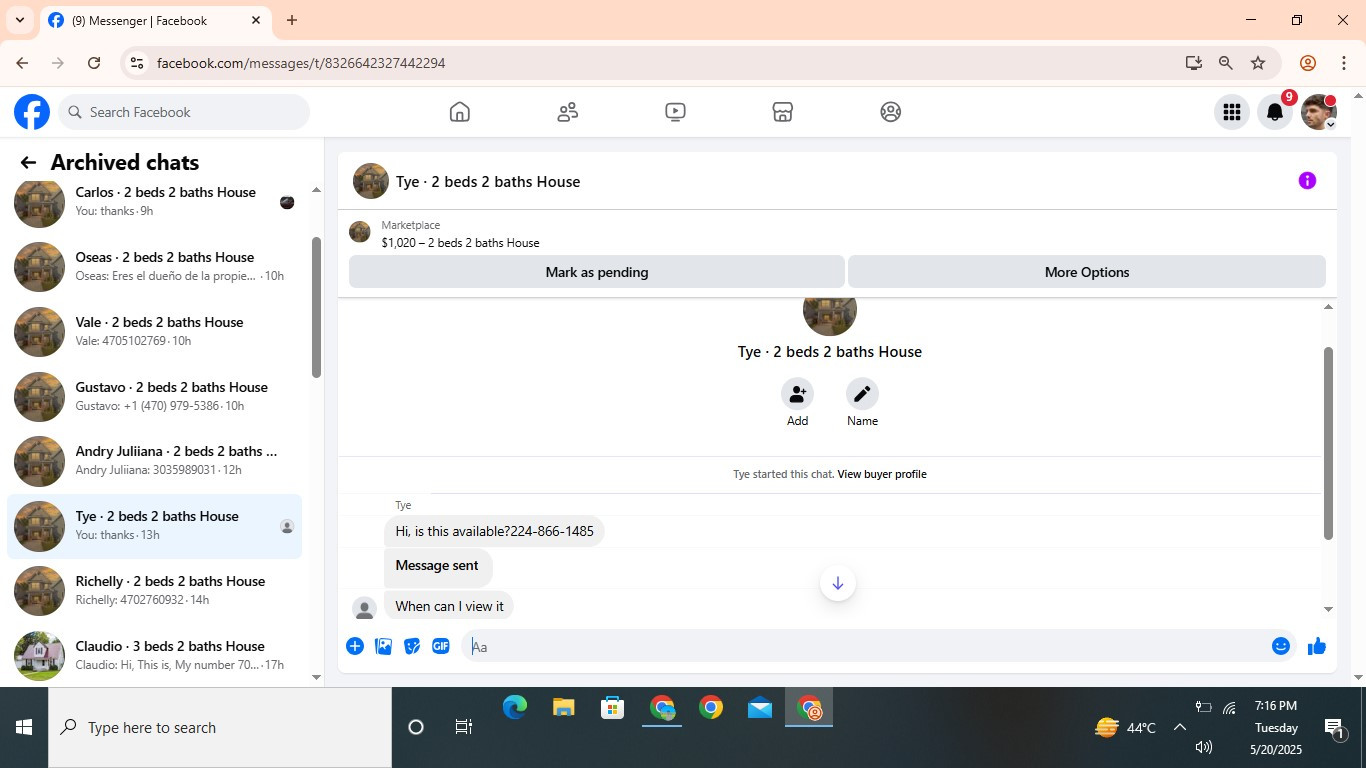The image size is (1366, 768).
Task: Open conversation information purple icon
Action: 1307,181
